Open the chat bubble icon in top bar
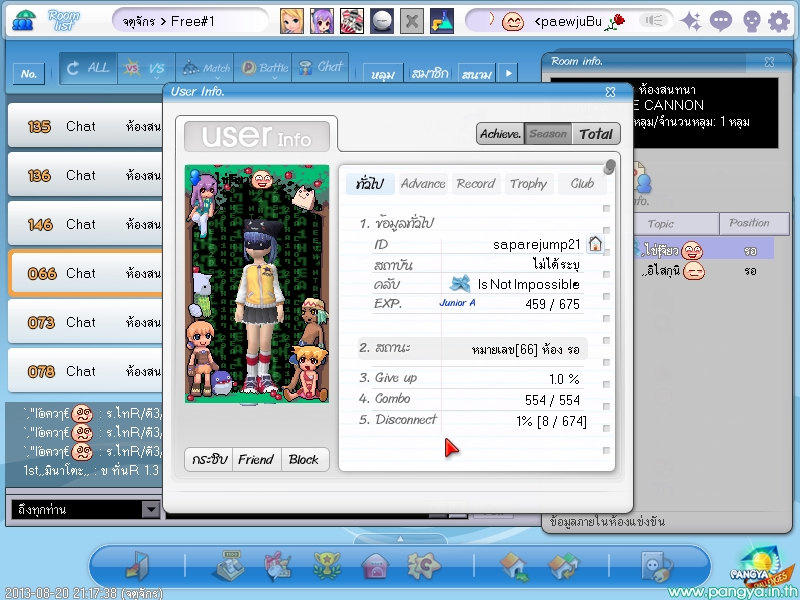The width and height of the screenshot is (800, 600). (721, 21)
